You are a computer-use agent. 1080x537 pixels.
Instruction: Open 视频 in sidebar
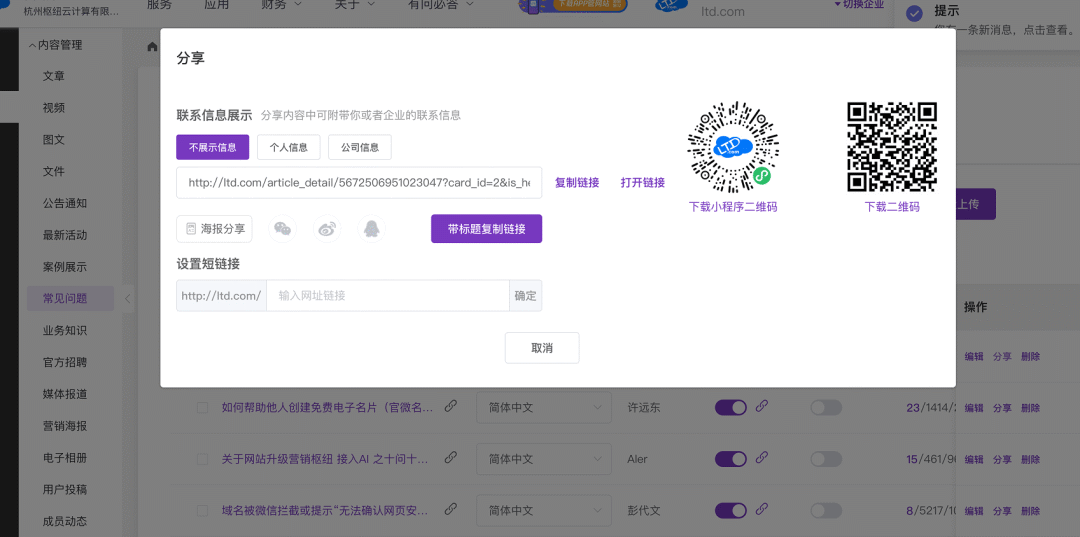[x=54, y=108]
